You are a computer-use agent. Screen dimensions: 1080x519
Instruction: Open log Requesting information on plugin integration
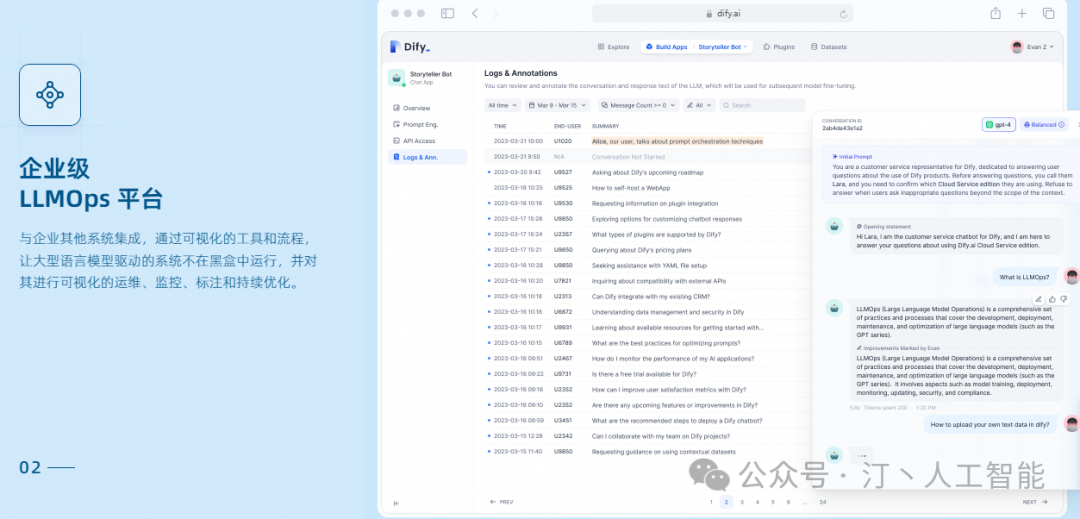(654, 204)
